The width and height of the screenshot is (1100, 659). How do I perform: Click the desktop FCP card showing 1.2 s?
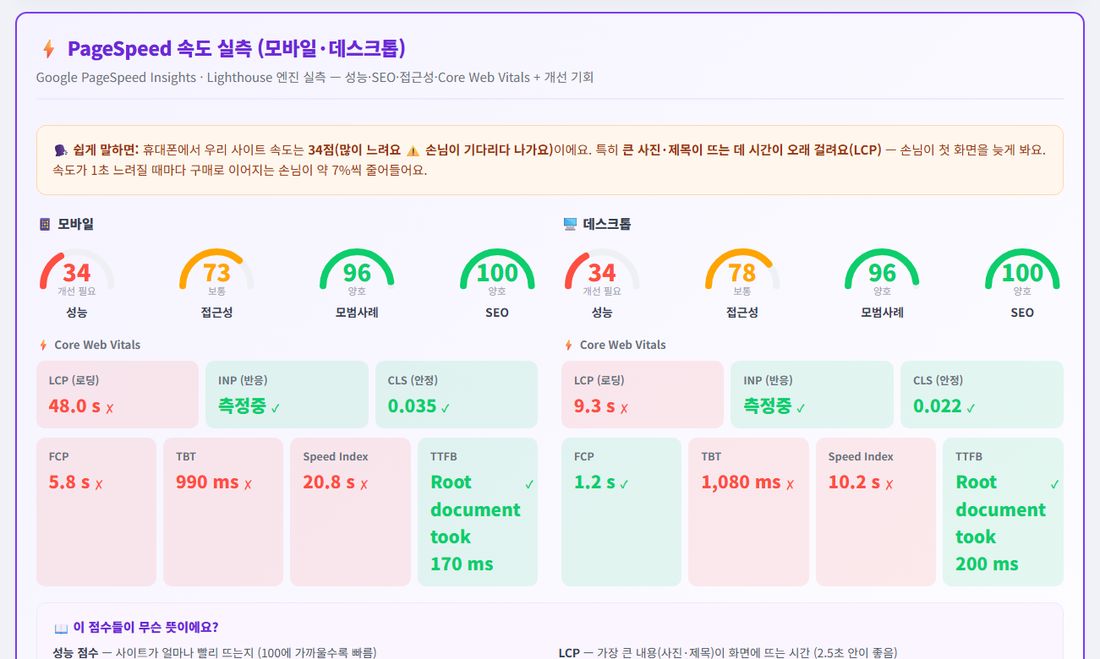click(x=622, y=512)
